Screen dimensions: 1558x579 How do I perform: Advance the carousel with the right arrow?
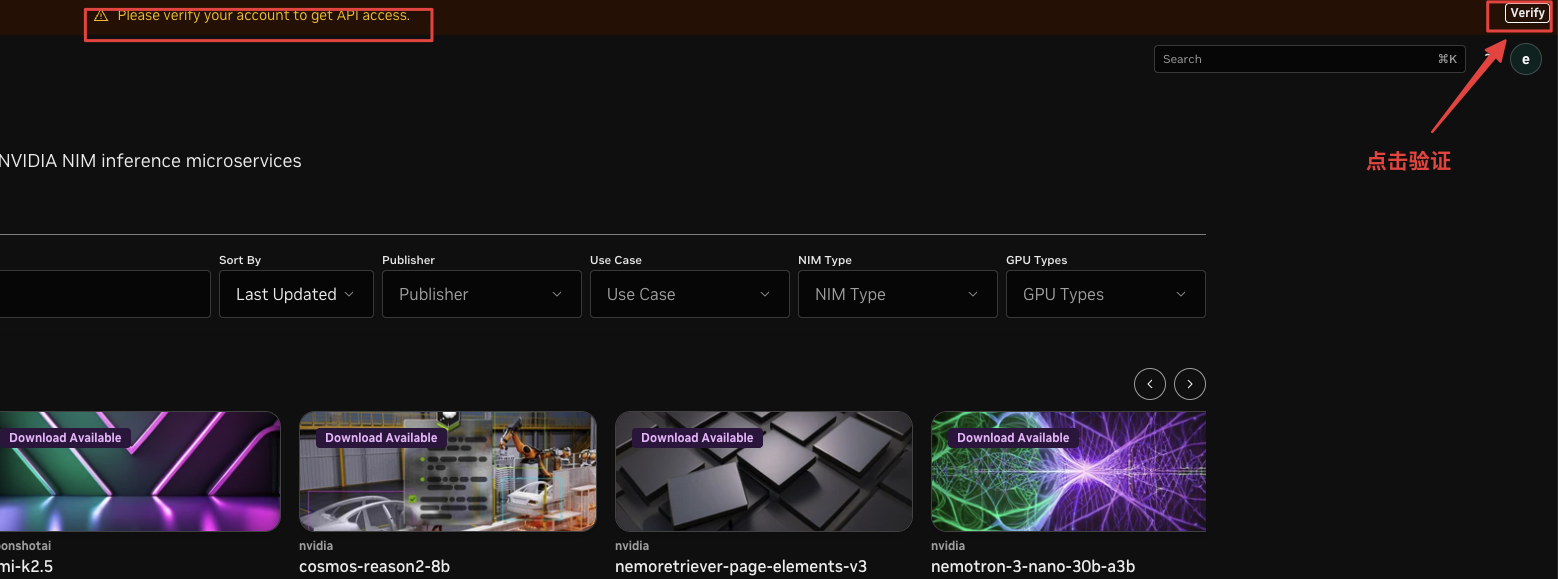1190,384
